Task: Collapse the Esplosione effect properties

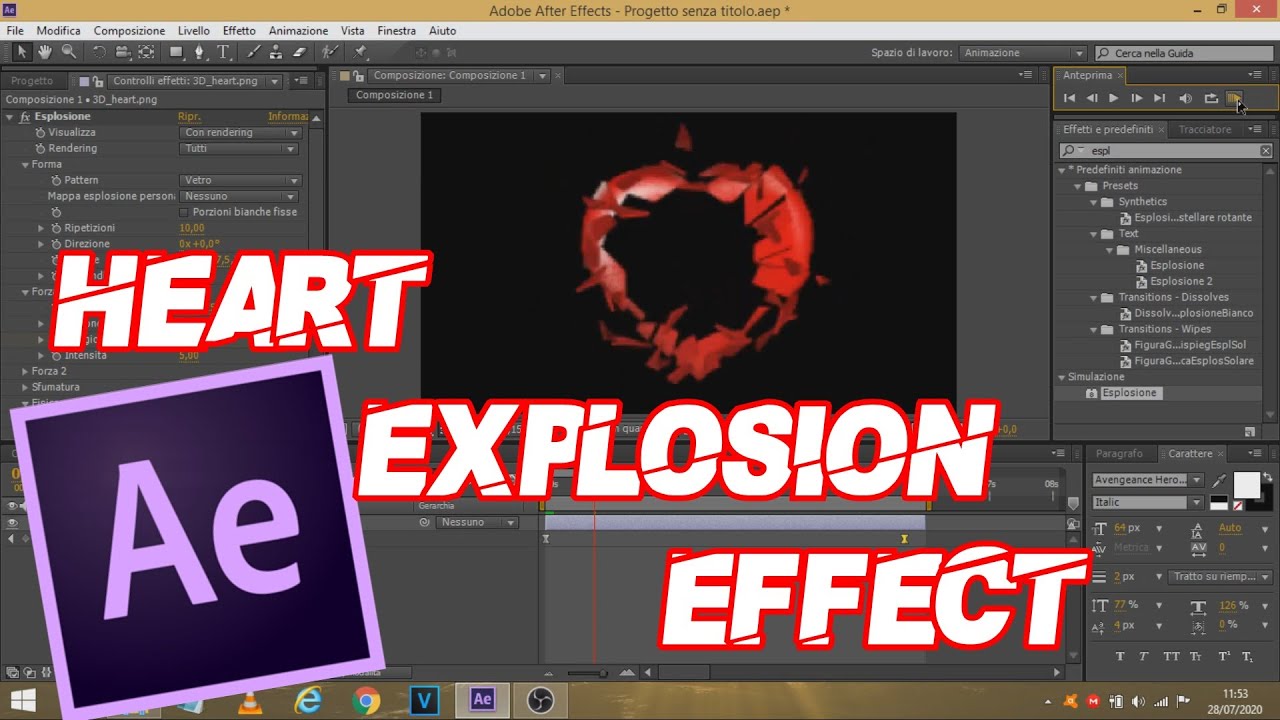Action: (10, 117)
